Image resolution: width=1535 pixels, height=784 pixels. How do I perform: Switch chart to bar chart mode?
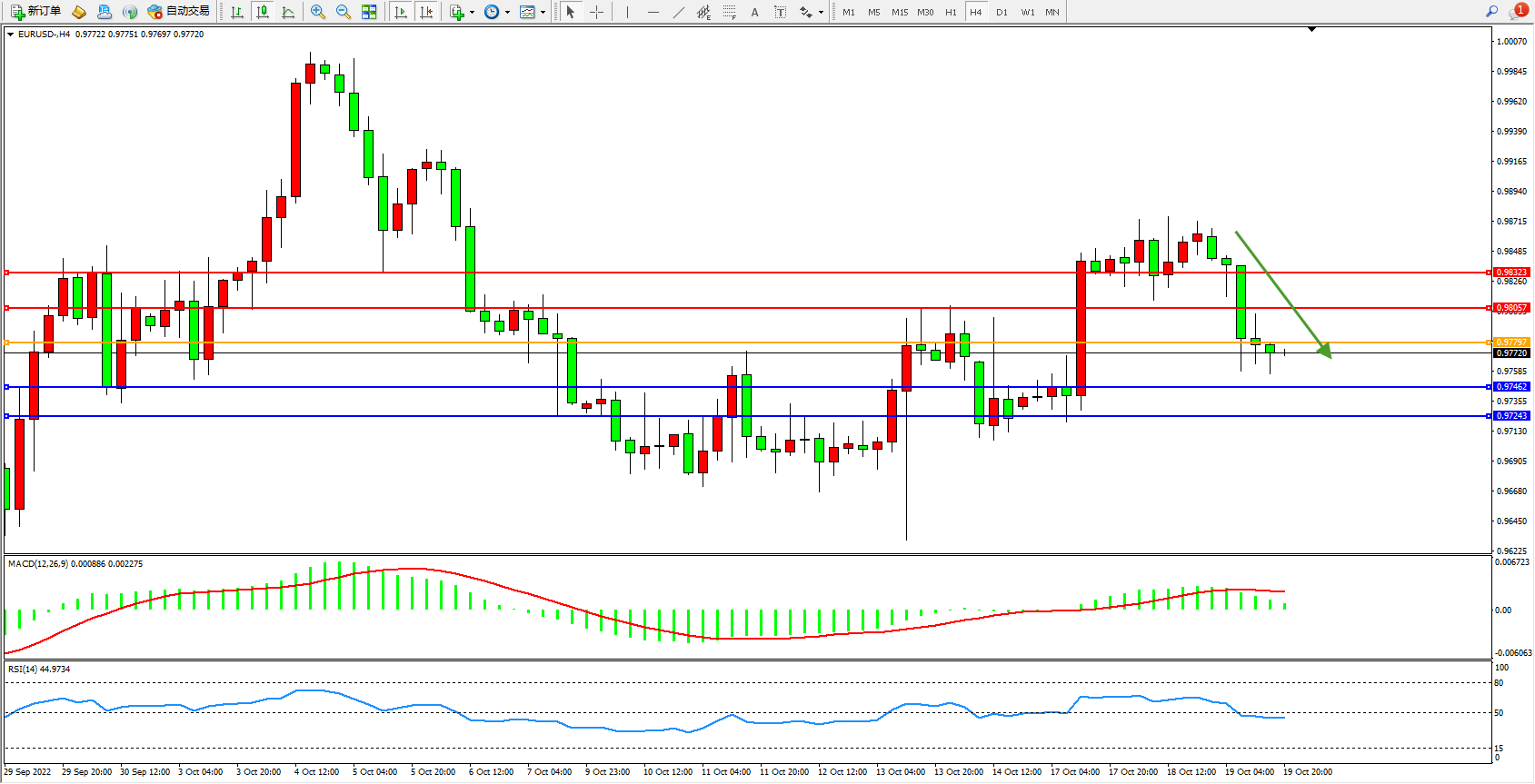pos(237,12)
